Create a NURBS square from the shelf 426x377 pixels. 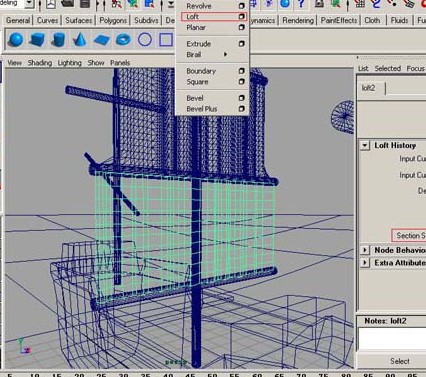click(166, 40)
